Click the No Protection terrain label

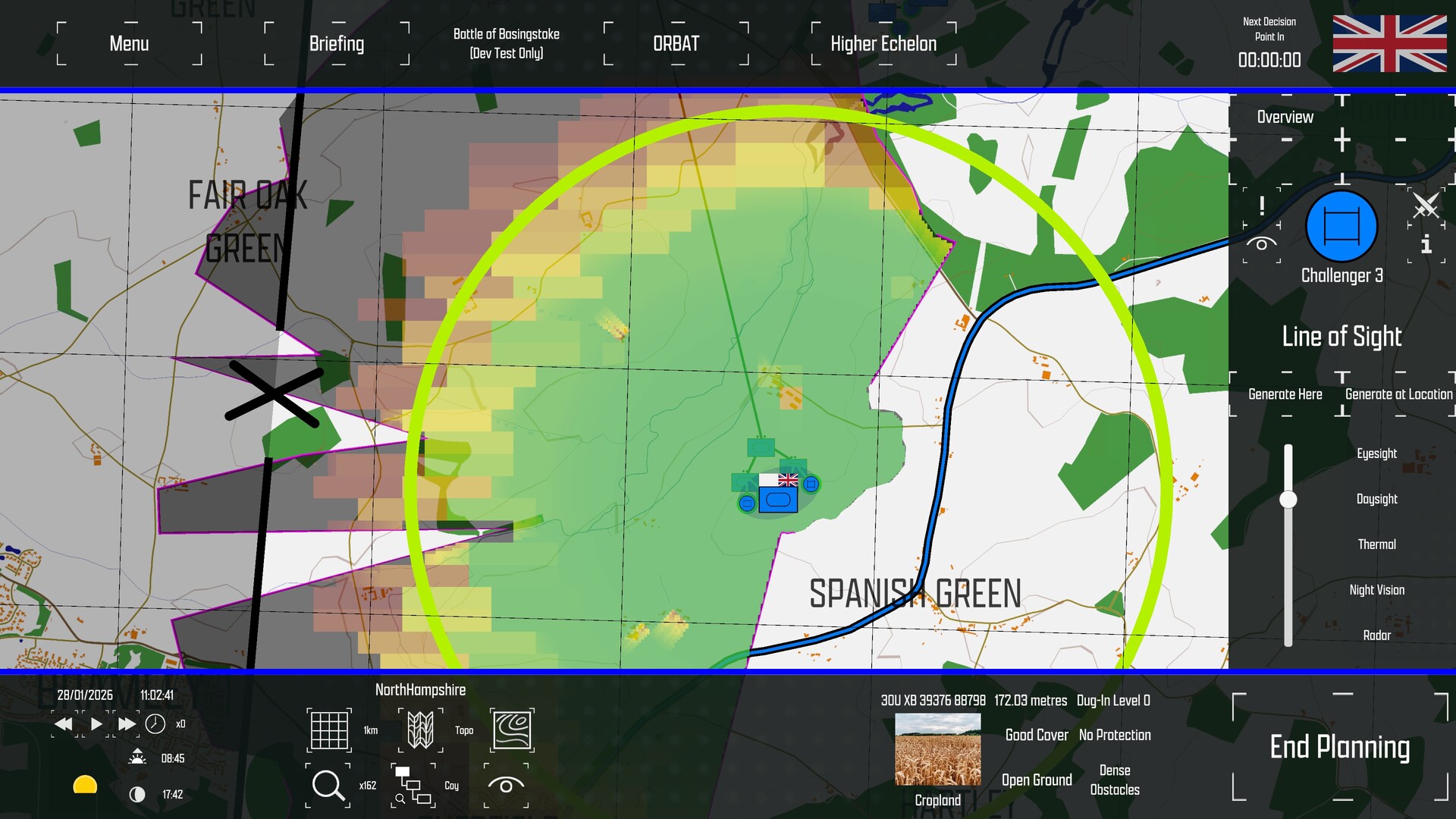point(1115,735)
